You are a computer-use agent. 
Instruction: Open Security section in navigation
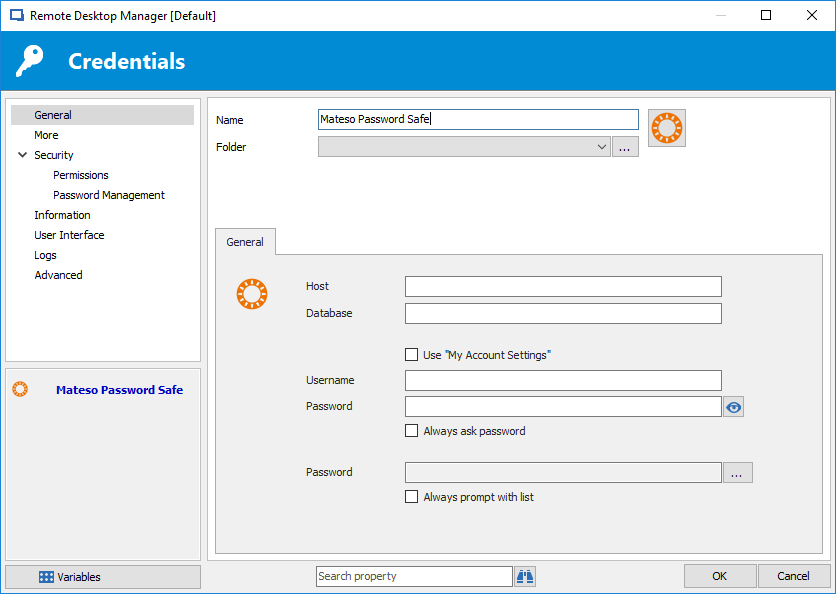point(54,155)
